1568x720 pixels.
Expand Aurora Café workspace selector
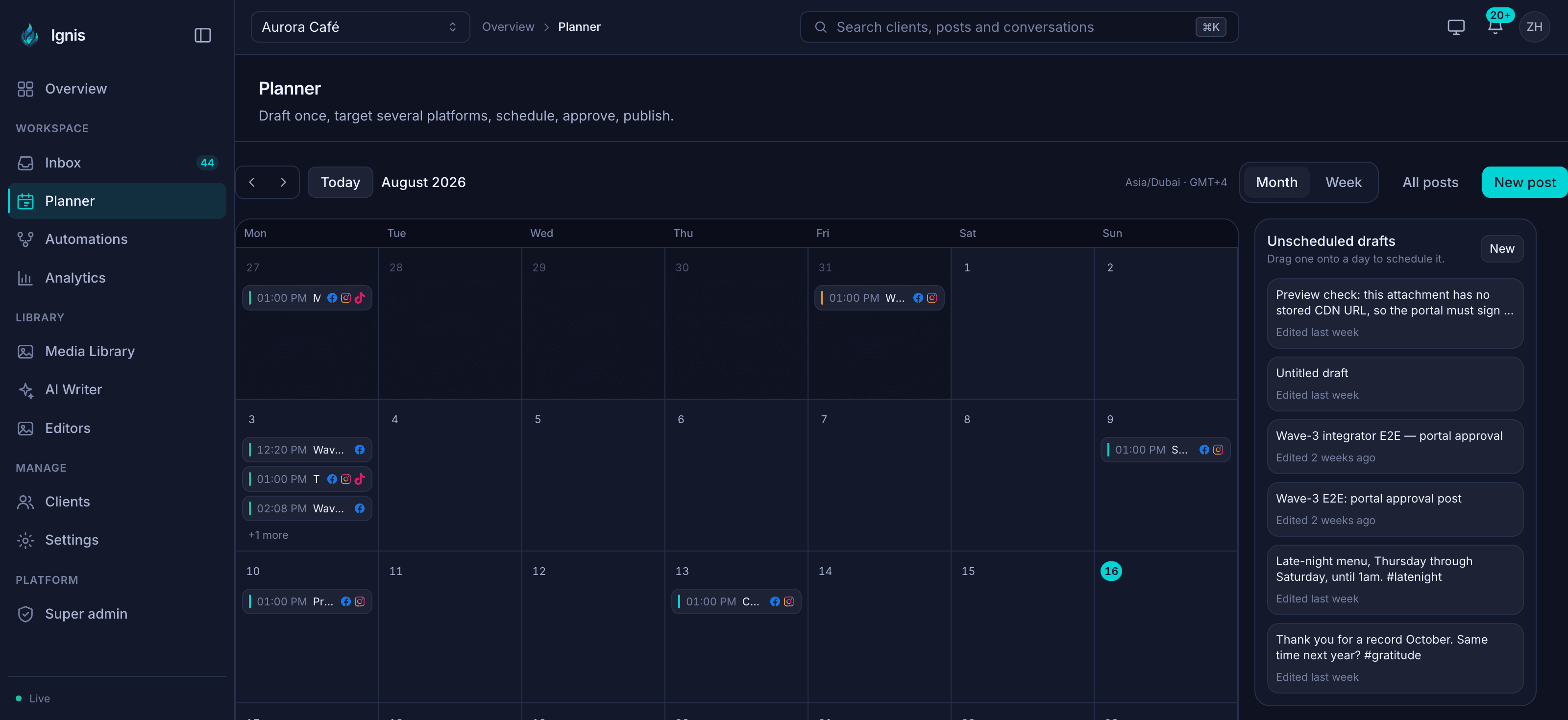pos(360,27)
